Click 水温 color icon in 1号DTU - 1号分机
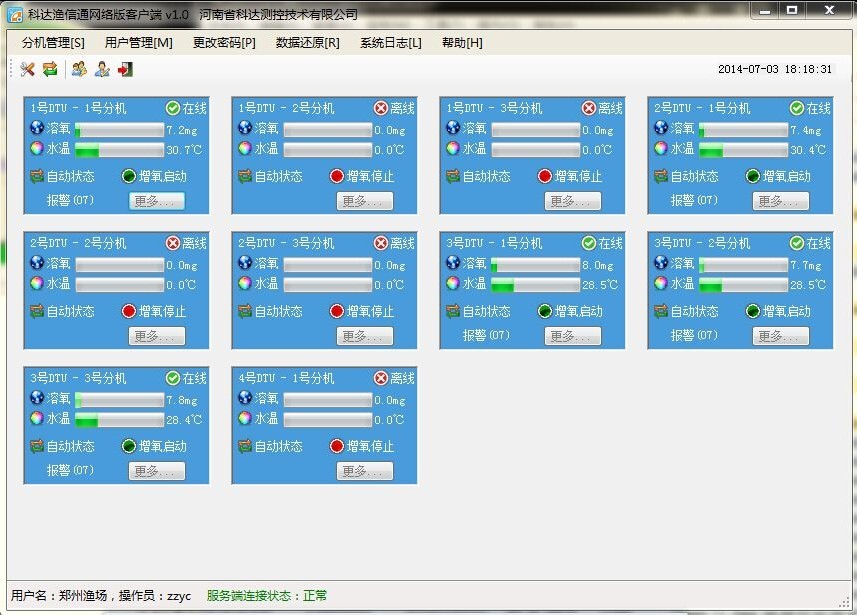Screen dimensions: 857x615 (37, 148)
